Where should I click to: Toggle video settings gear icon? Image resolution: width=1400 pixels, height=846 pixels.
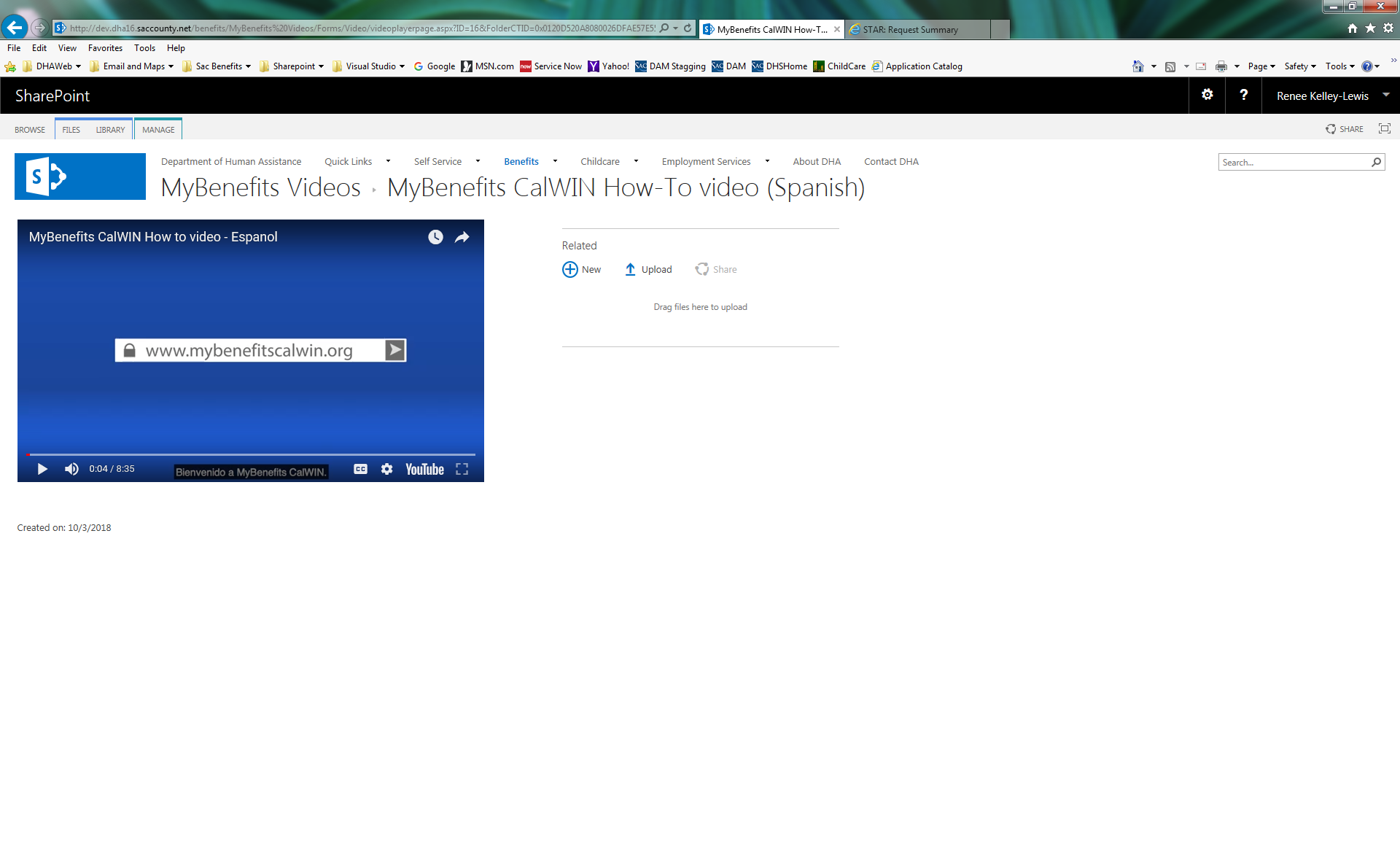(x=387, y=468)
